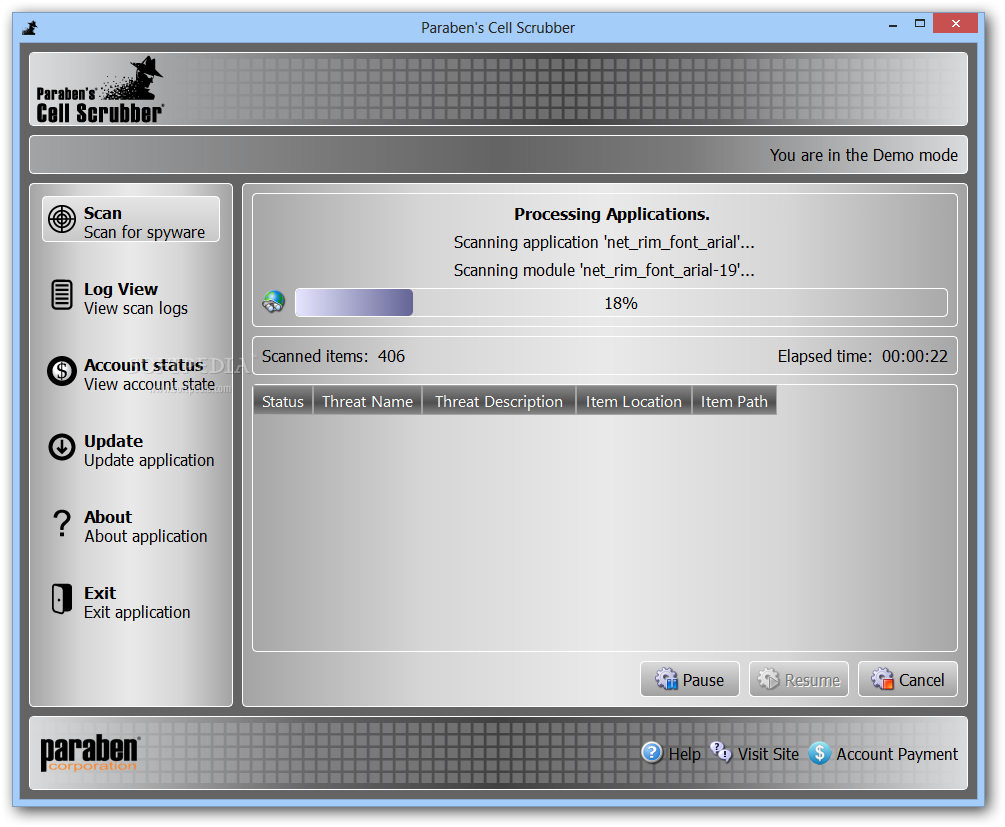
Task: Click the Update download arrow icon
Action: [62, 447]
